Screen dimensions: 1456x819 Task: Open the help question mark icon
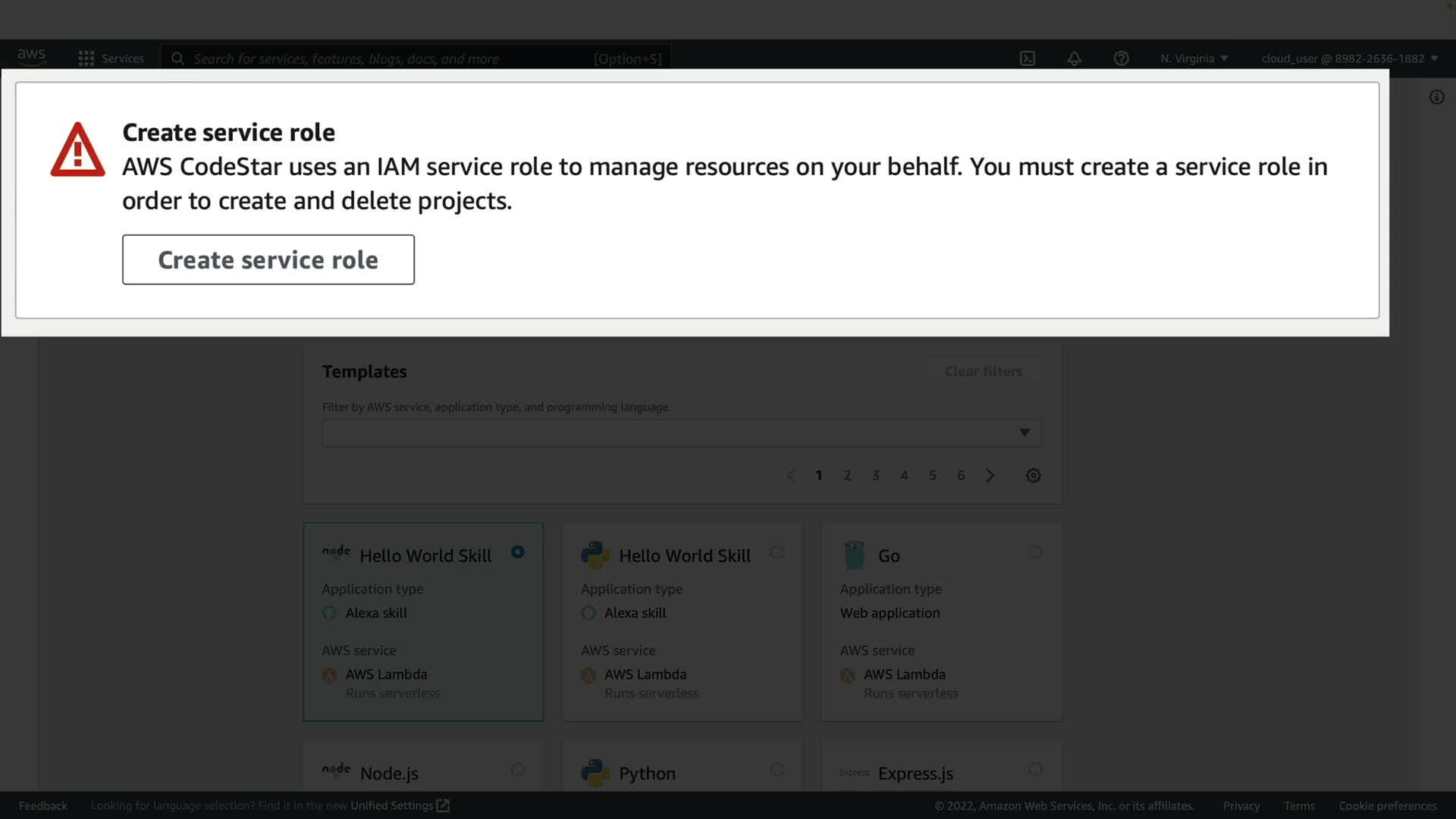[1121, 58]
